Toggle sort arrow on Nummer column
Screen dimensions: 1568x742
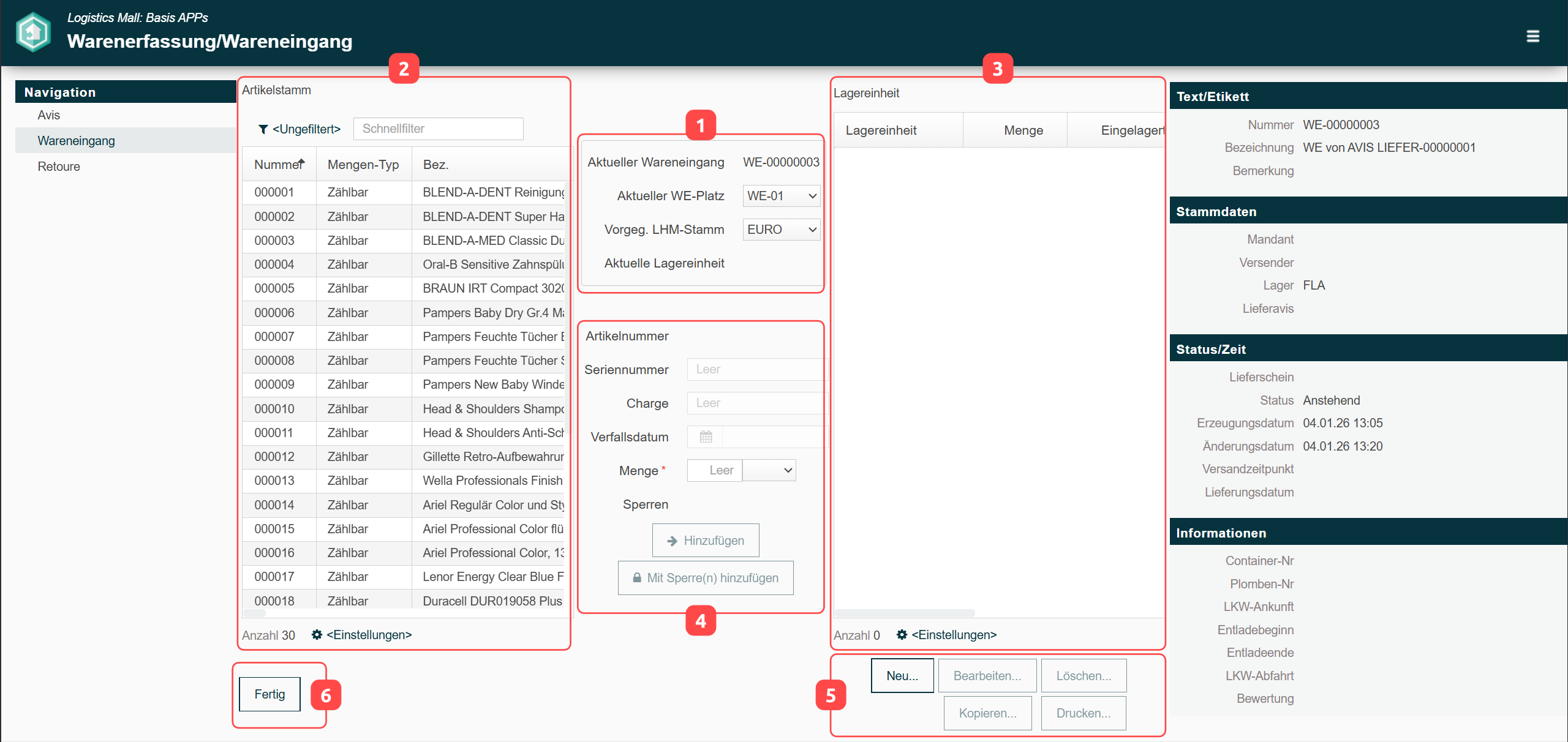tap(301, 163)
